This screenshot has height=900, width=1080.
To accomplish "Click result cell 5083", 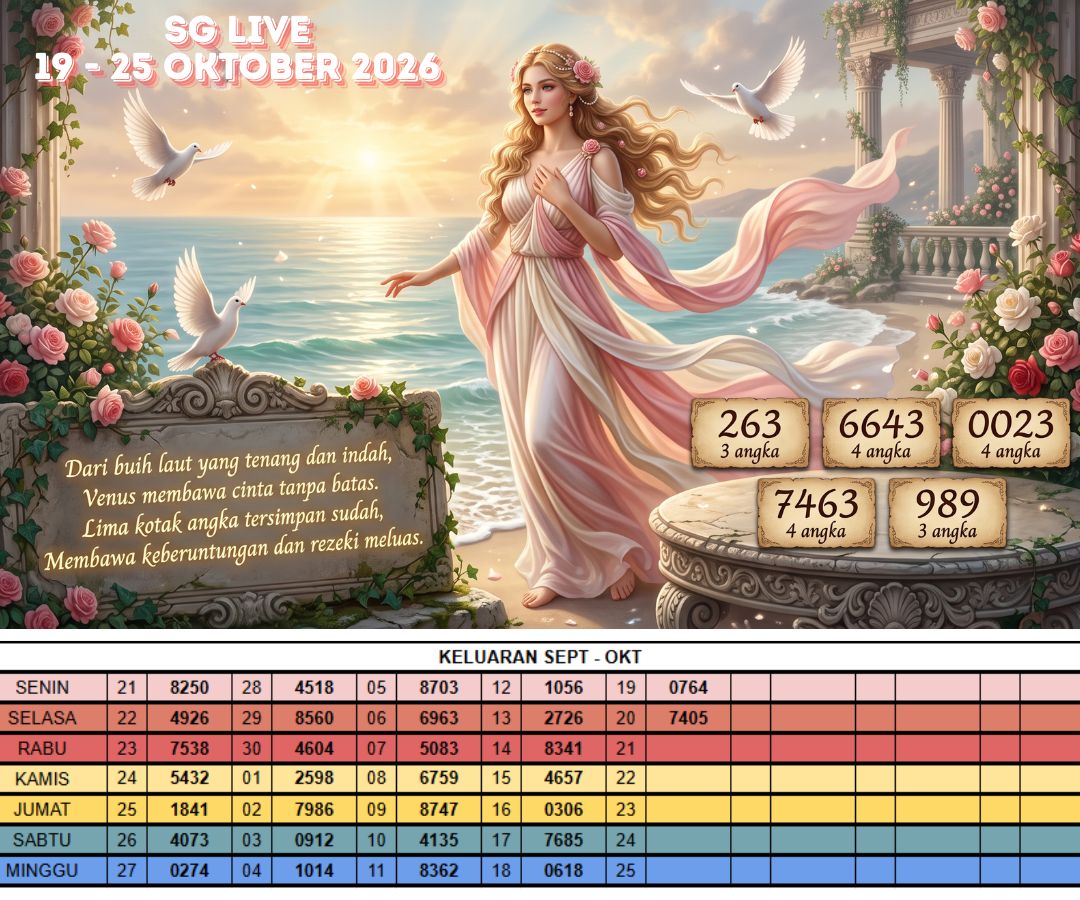I will tap(439, 749).
